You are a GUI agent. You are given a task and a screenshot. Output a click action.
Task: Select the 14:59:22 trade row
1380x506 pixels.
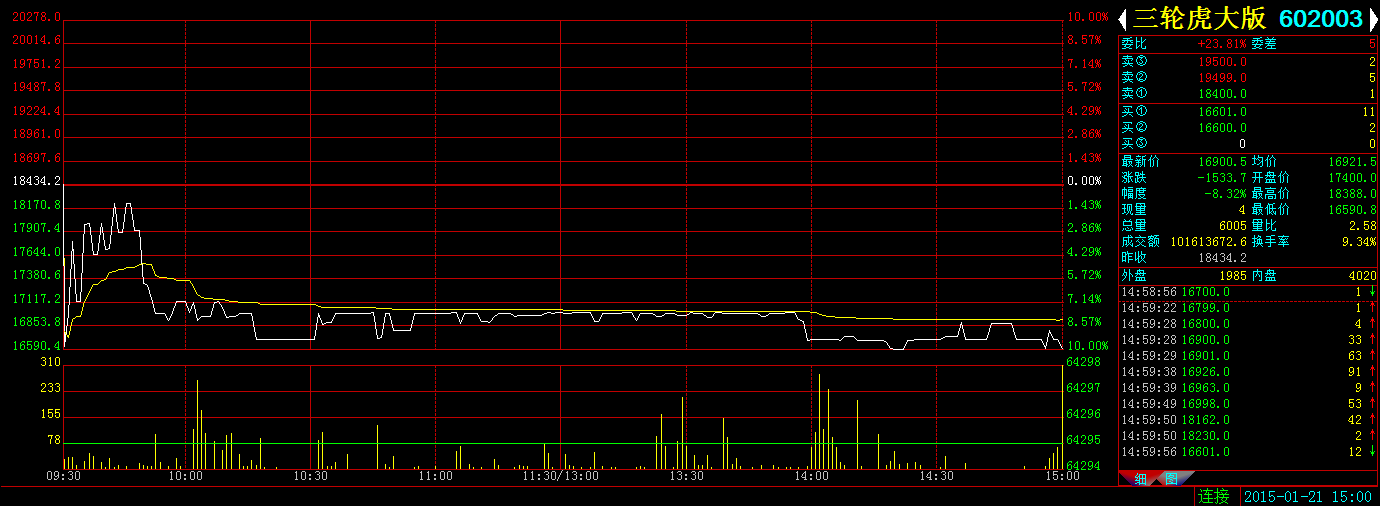point(1248,308)
